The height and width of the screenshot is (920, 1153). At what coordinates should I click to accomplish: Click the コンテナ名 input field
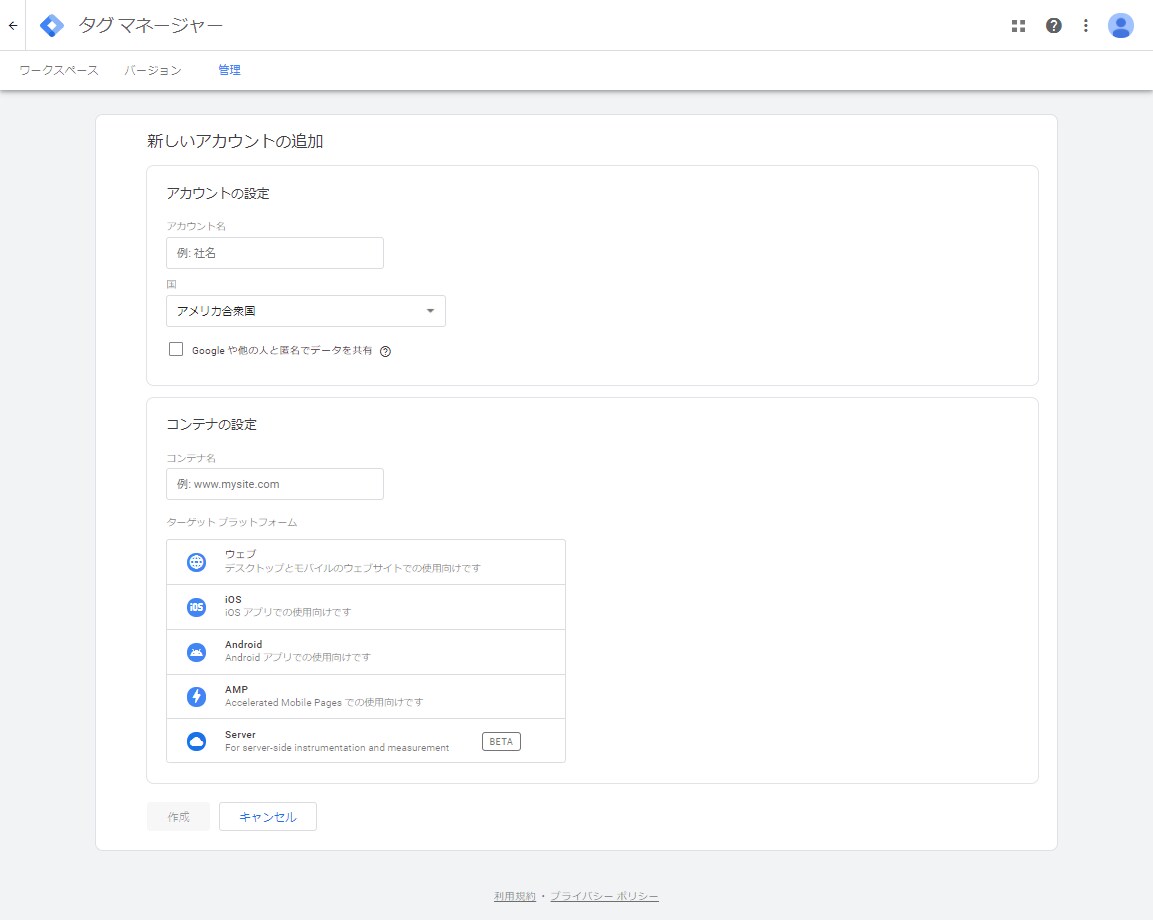pos(275,484)
